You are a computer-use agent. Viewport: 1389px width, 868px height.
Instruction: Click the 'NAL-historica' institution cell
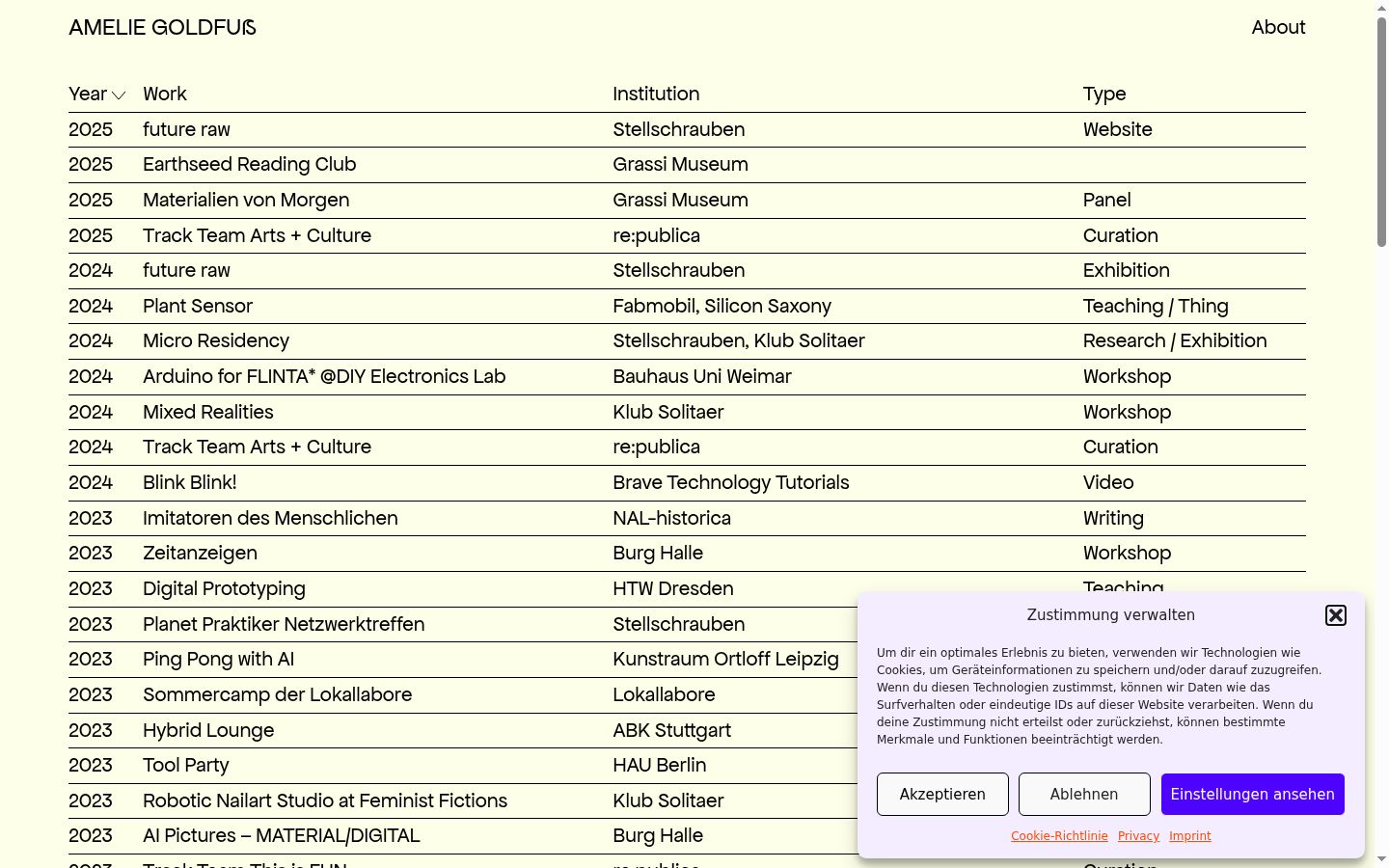point(671,519)
